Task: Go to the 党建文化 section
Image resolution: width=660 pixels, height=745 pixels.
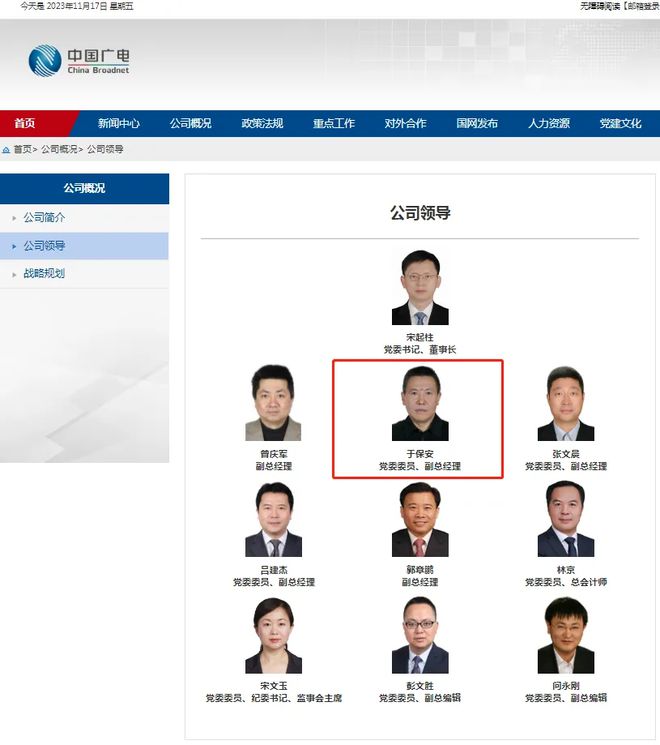Action: click(x=621, y=124)
